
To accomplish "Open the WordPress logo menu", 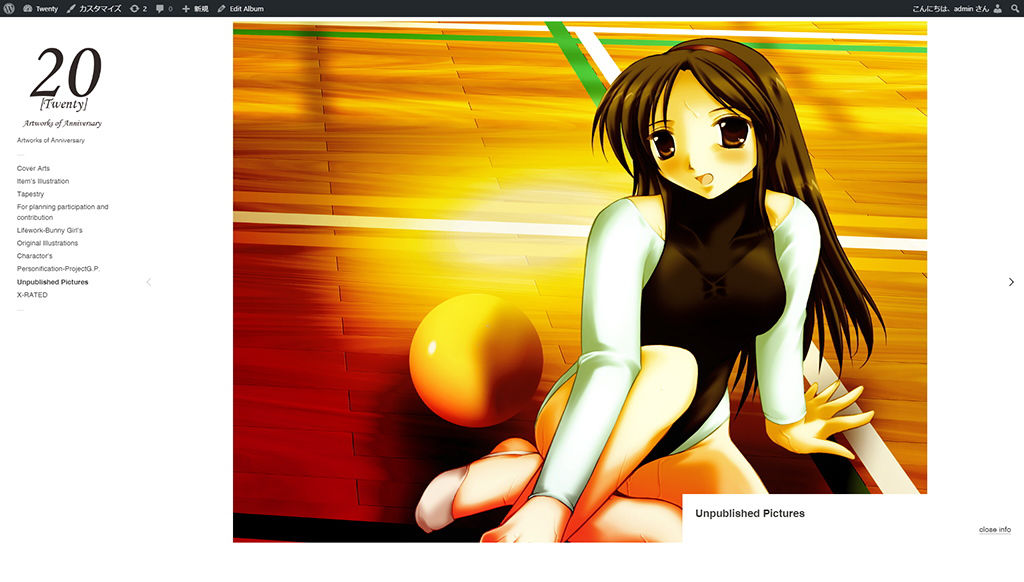I will [x=9, y=8].
